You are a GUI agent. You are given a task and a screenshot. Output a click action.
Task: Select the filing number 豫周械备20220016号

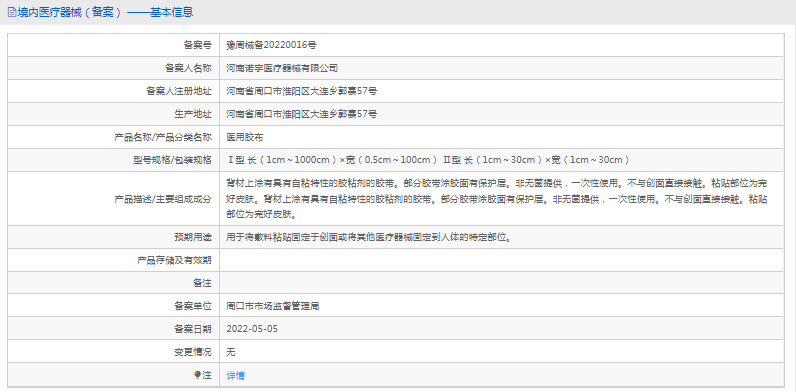pyautogui.click(x=271, y=45)
